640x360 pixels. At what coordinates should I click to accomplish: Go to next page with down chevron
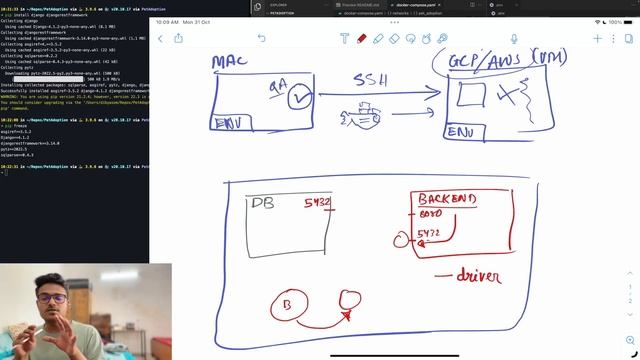[630, 315]
